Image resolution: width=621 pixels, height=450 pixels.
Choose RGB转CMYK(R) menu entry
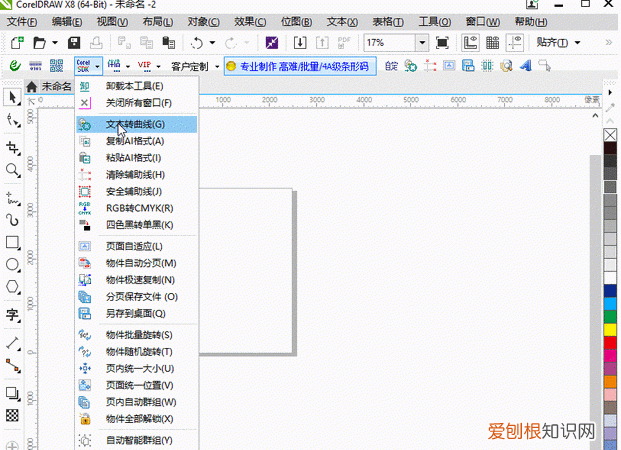pyautogui.click(x=137, y=208)
